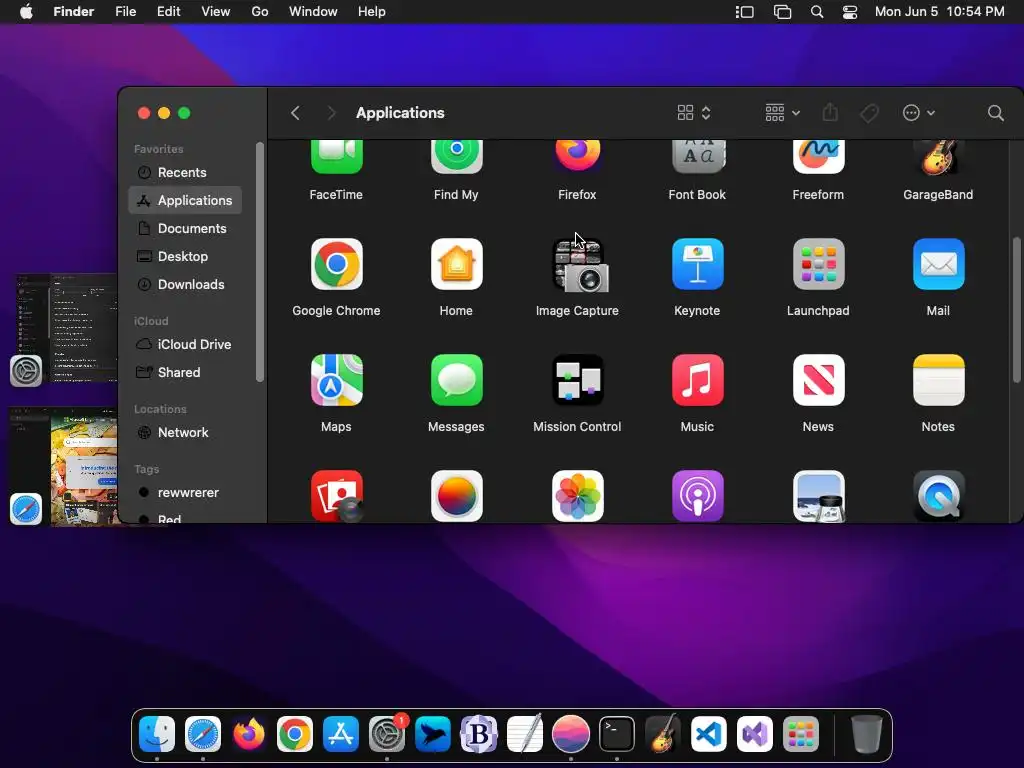Click the QuickTime Player app icon
Viewport: 1024px width, 768px height.
938,496
